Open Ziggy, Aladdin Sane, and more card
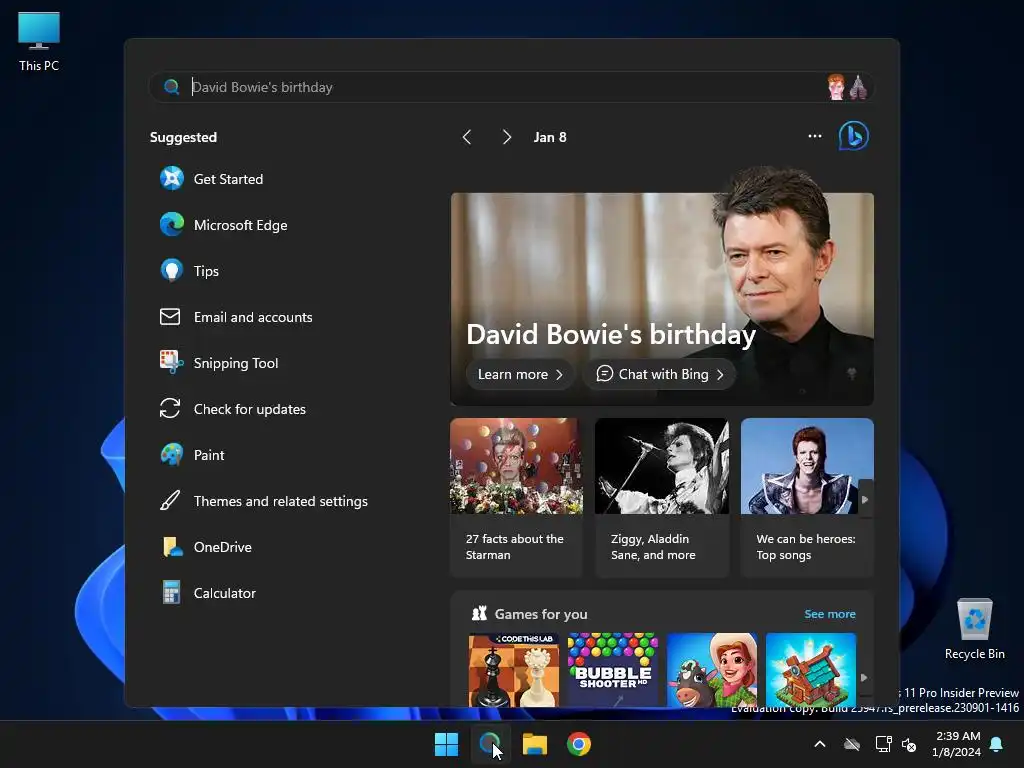 (x=662, y=498)
